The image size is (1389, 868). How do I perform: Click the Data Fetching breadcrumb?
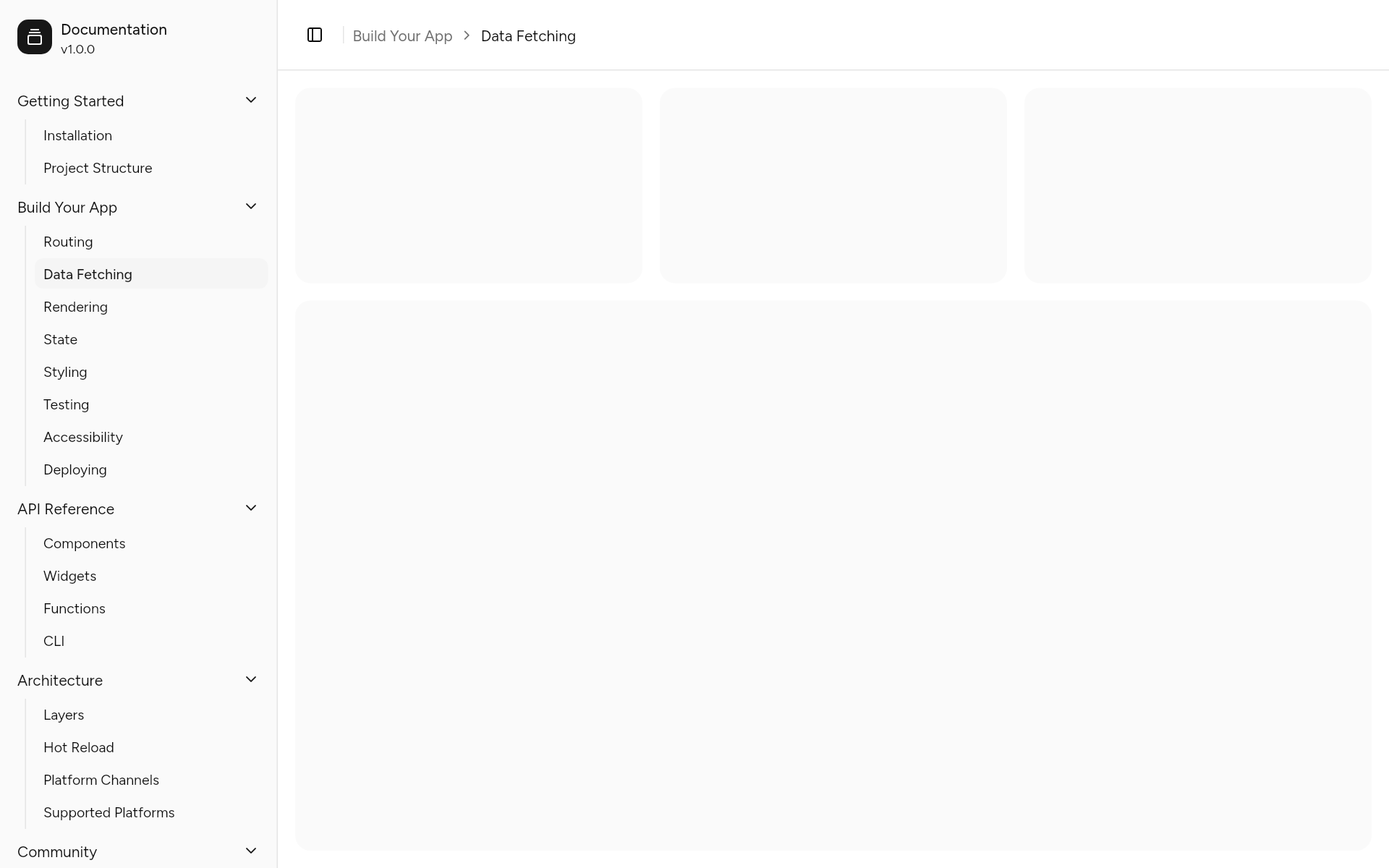[528, 36]
